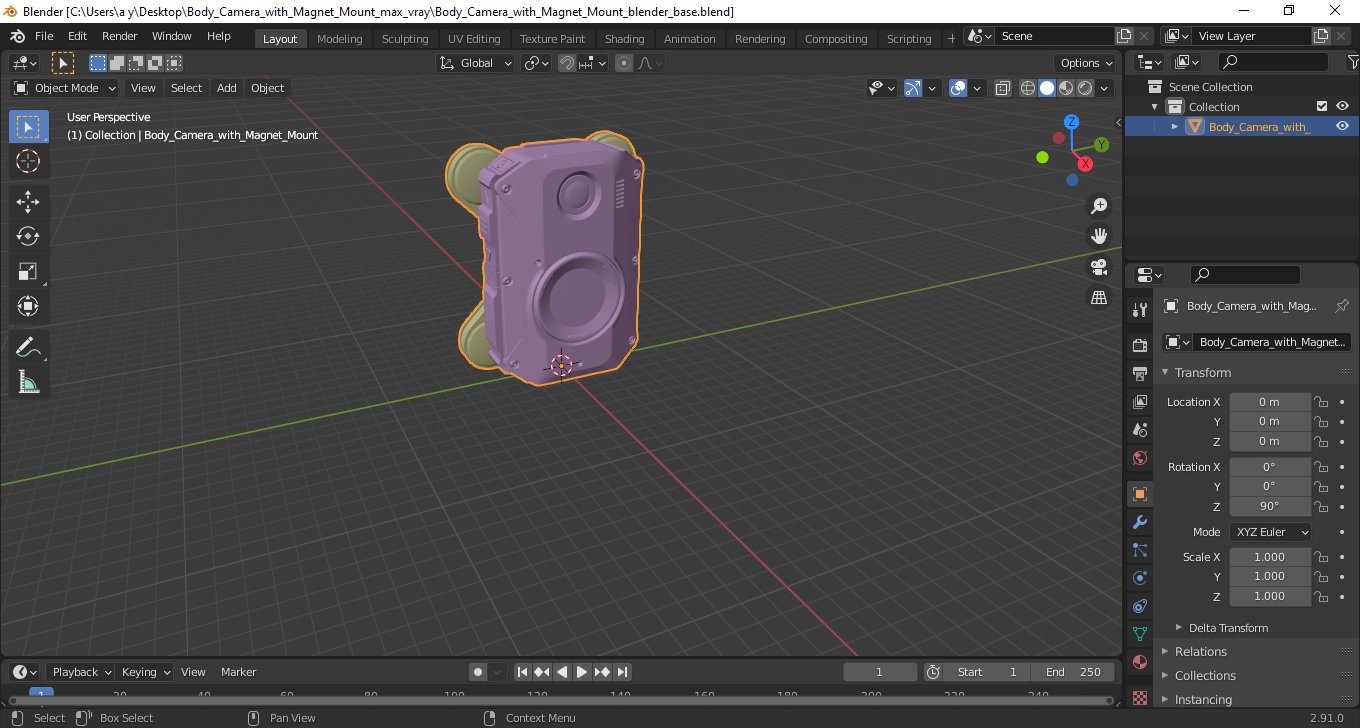Switch perspective/orthographic with the grid icon
The width and height of the screenshot is (1360, 728).
tap(1099, 298)
